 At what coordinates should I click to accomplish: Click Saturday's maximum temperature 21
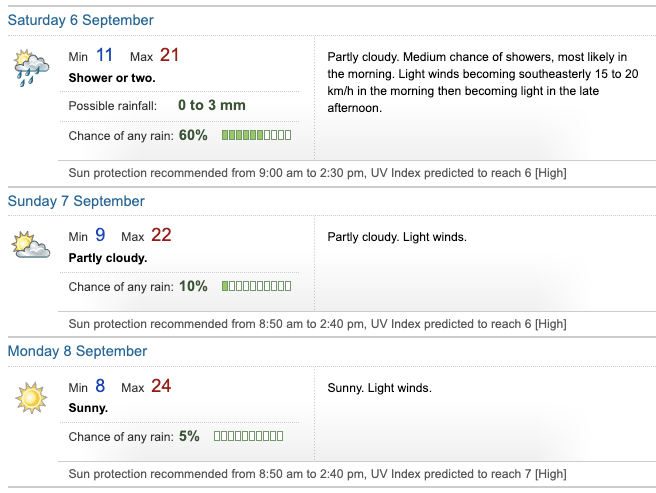pos(169,56)
